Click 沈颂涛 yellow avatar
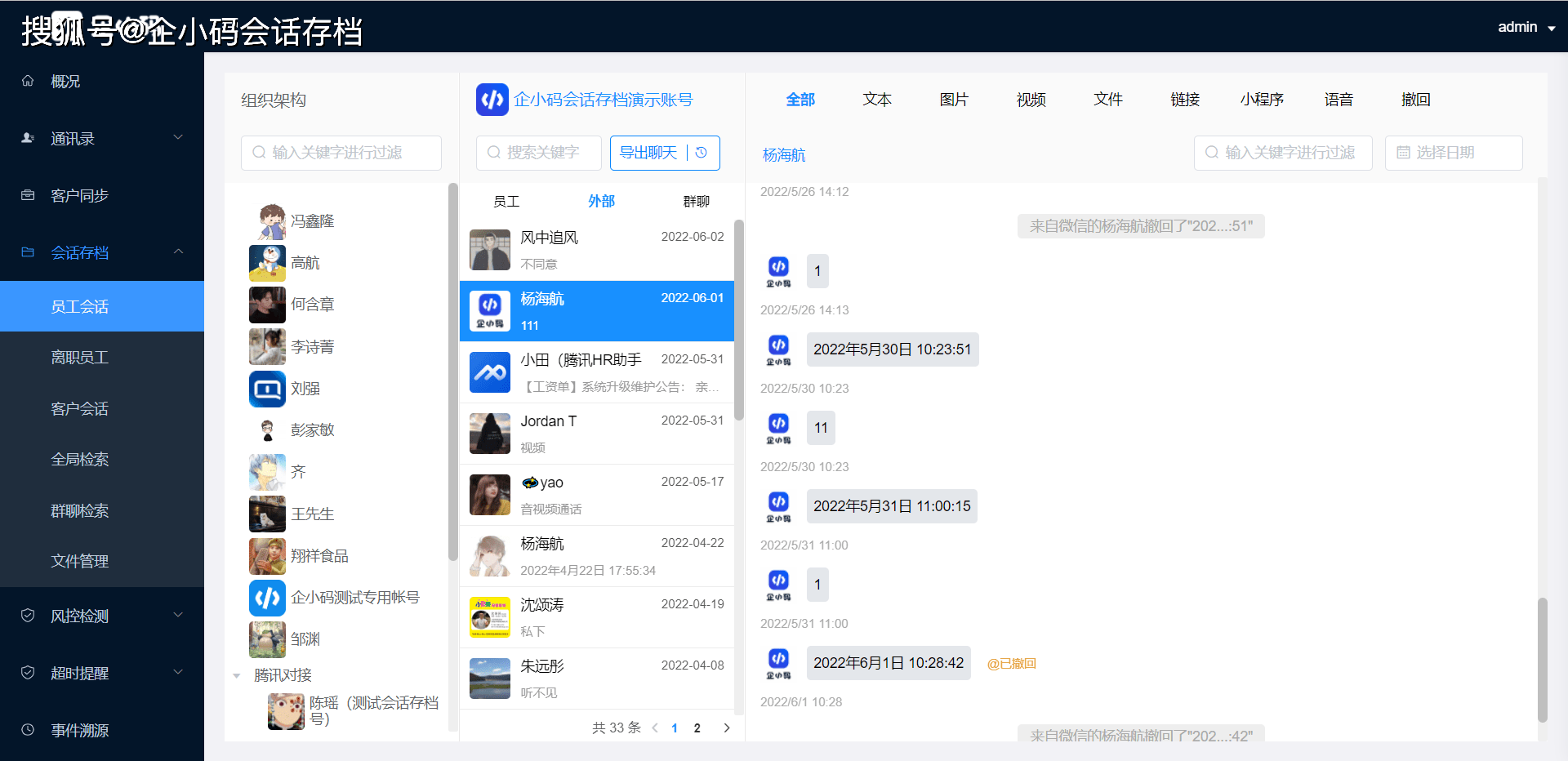The image size is (1568, 761). pyautogui.click(x=490, y=617)
